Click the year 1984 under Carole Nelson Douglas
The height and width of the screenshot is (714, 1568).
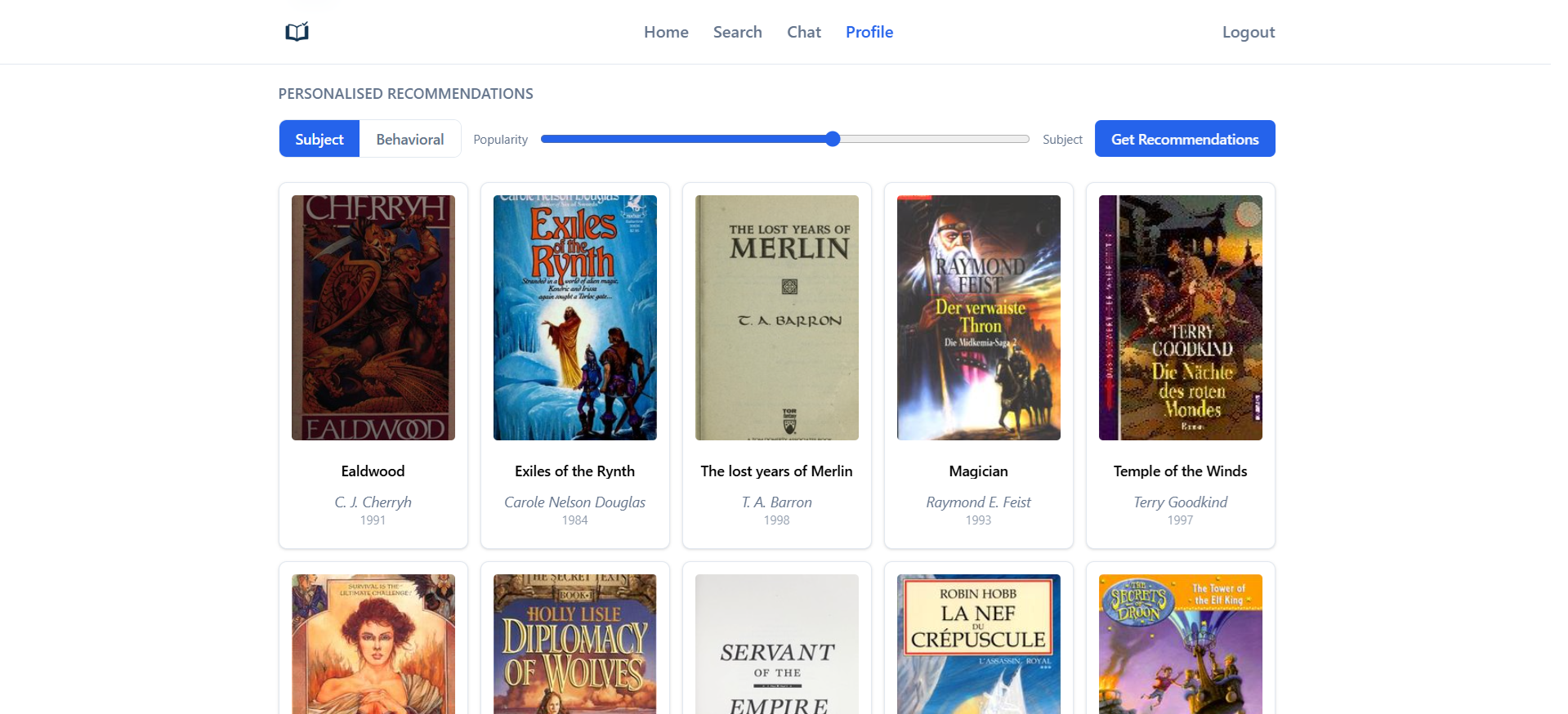(575, 520)
